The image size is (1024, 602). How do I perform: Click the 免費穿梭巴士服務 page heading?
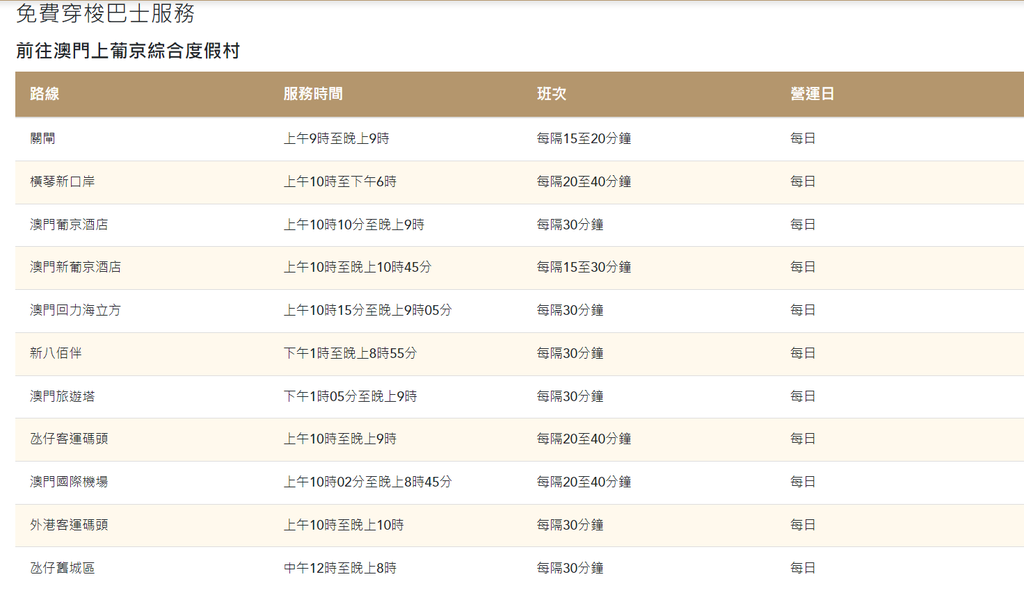(x=105, y=13)
